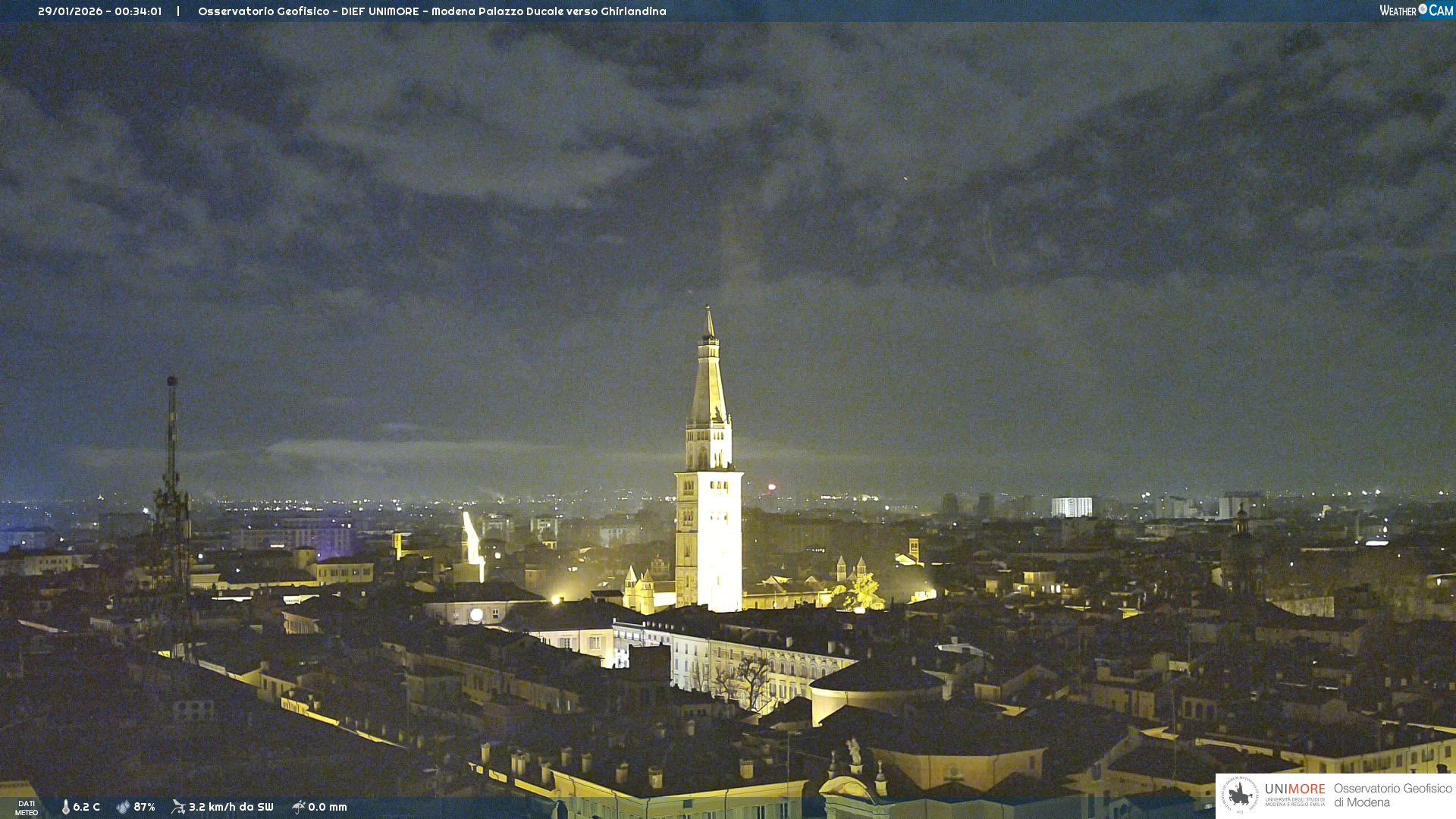This screenshot has height=819, width=1456.
Task: Click the webcam title text in header
Action: click(x=431, y=11)
